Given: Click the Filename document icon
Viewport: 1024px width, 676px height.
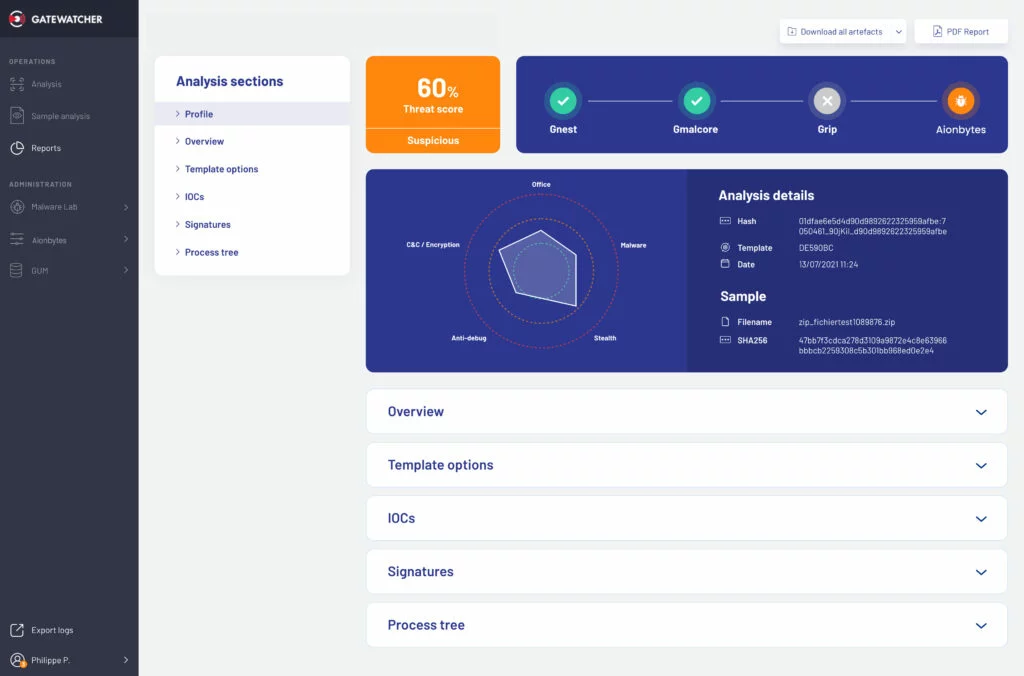Looking at the screenshot, I should coord(725,322).
